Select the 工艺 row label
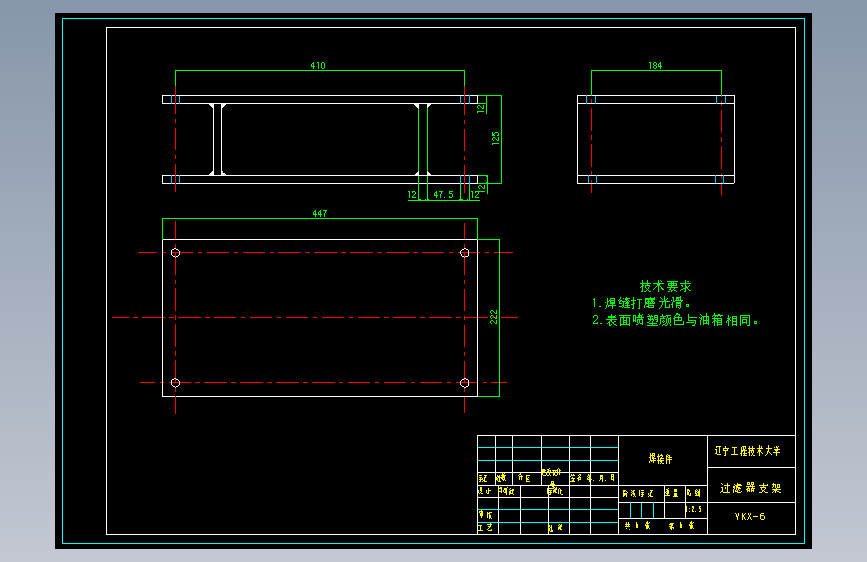Screen dimensions: 867x562 click(485, 528)
